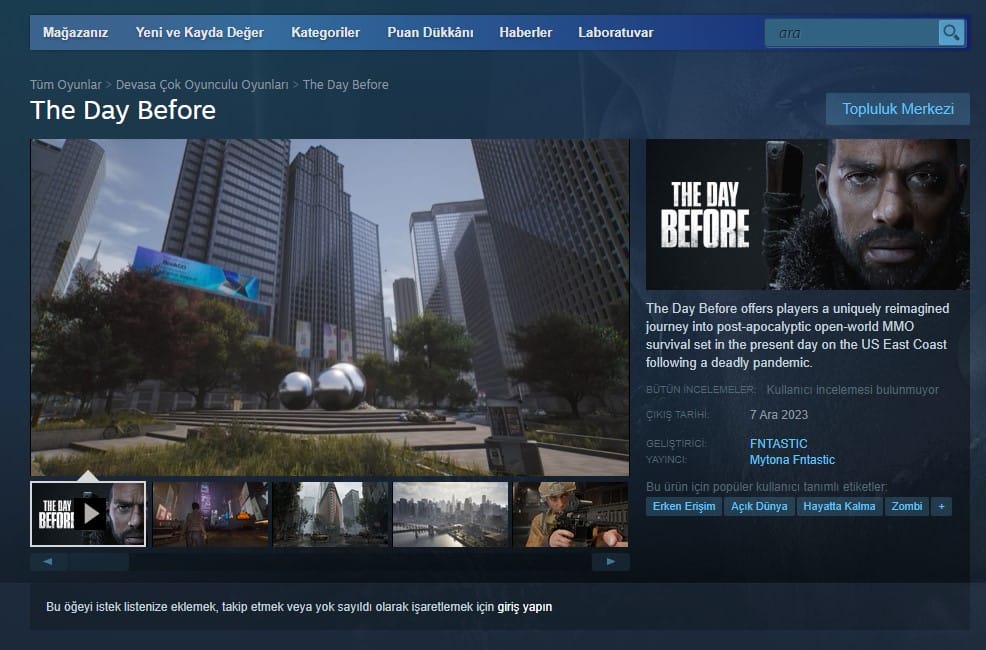The image size is (986, 650).
Task: Click the magnifying glass search icon
Action: click(x=951, y=33)
